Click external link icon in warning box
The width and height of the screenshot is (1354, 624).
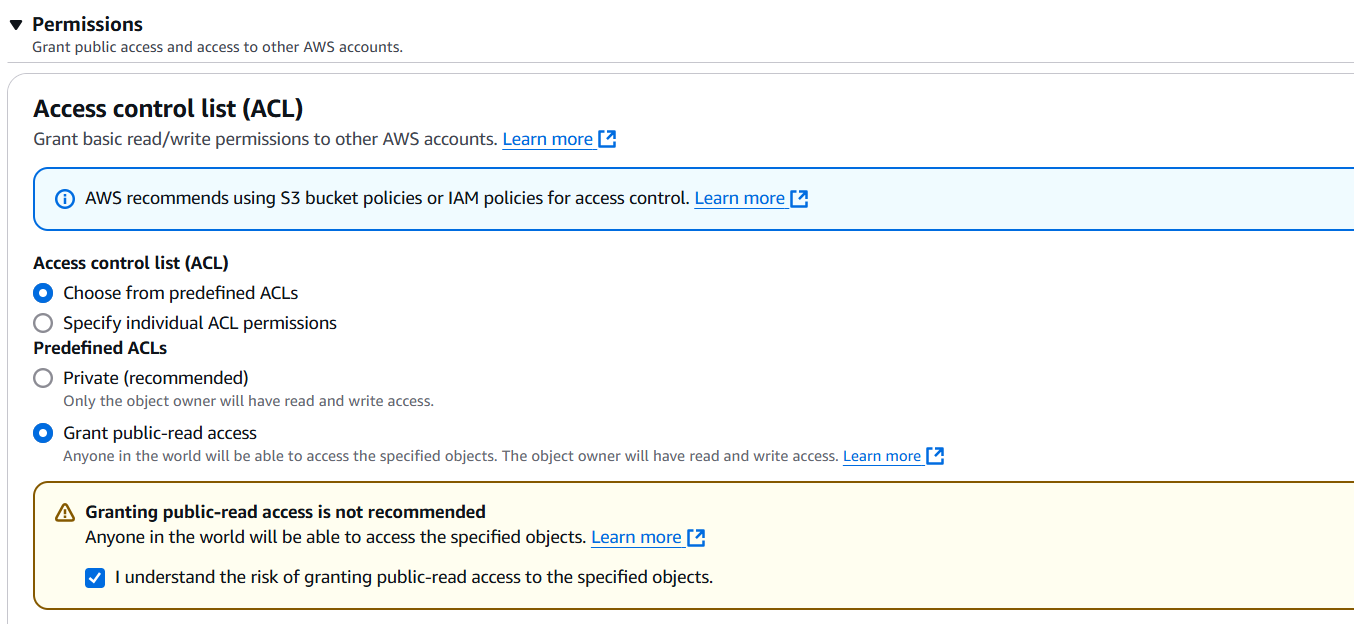click(696, 537)
